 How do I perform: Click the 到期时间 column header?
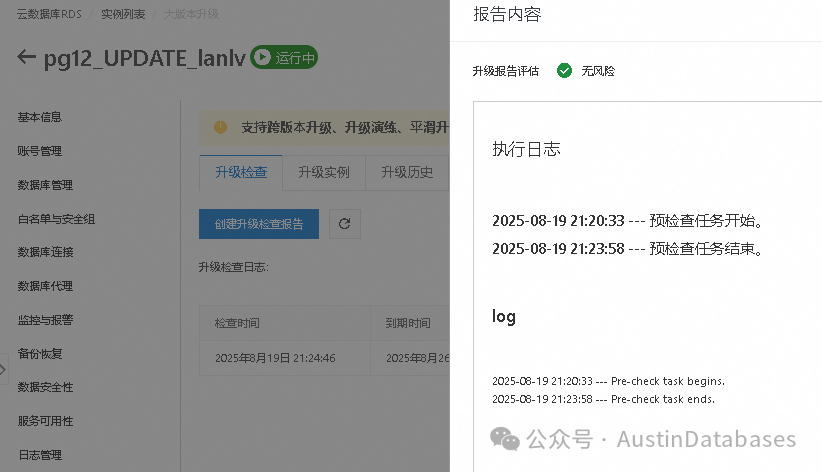coord(408,323)
